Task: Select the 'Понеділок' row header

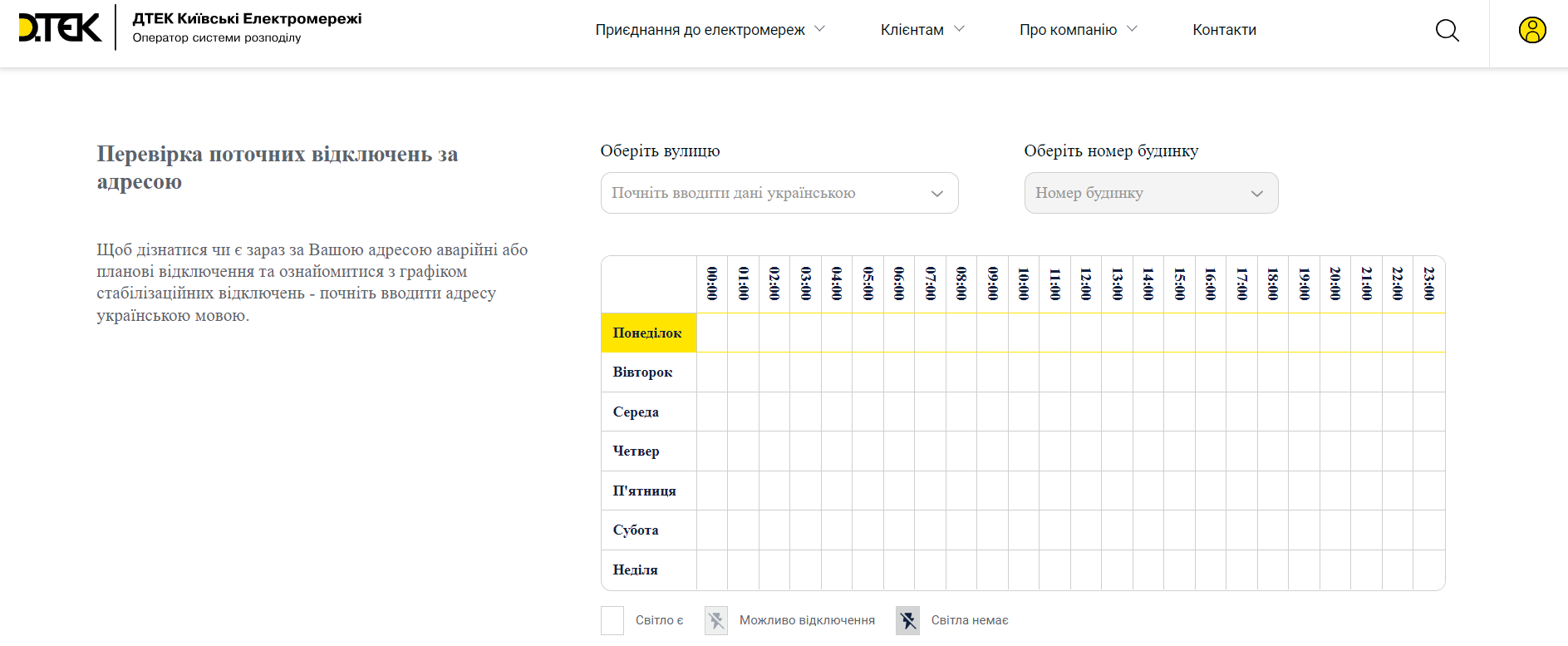Action: coord(648,333)
